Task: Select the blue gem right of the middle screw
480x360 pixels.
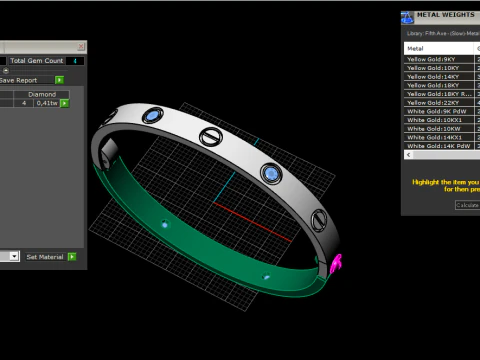Action: [271, 174]
